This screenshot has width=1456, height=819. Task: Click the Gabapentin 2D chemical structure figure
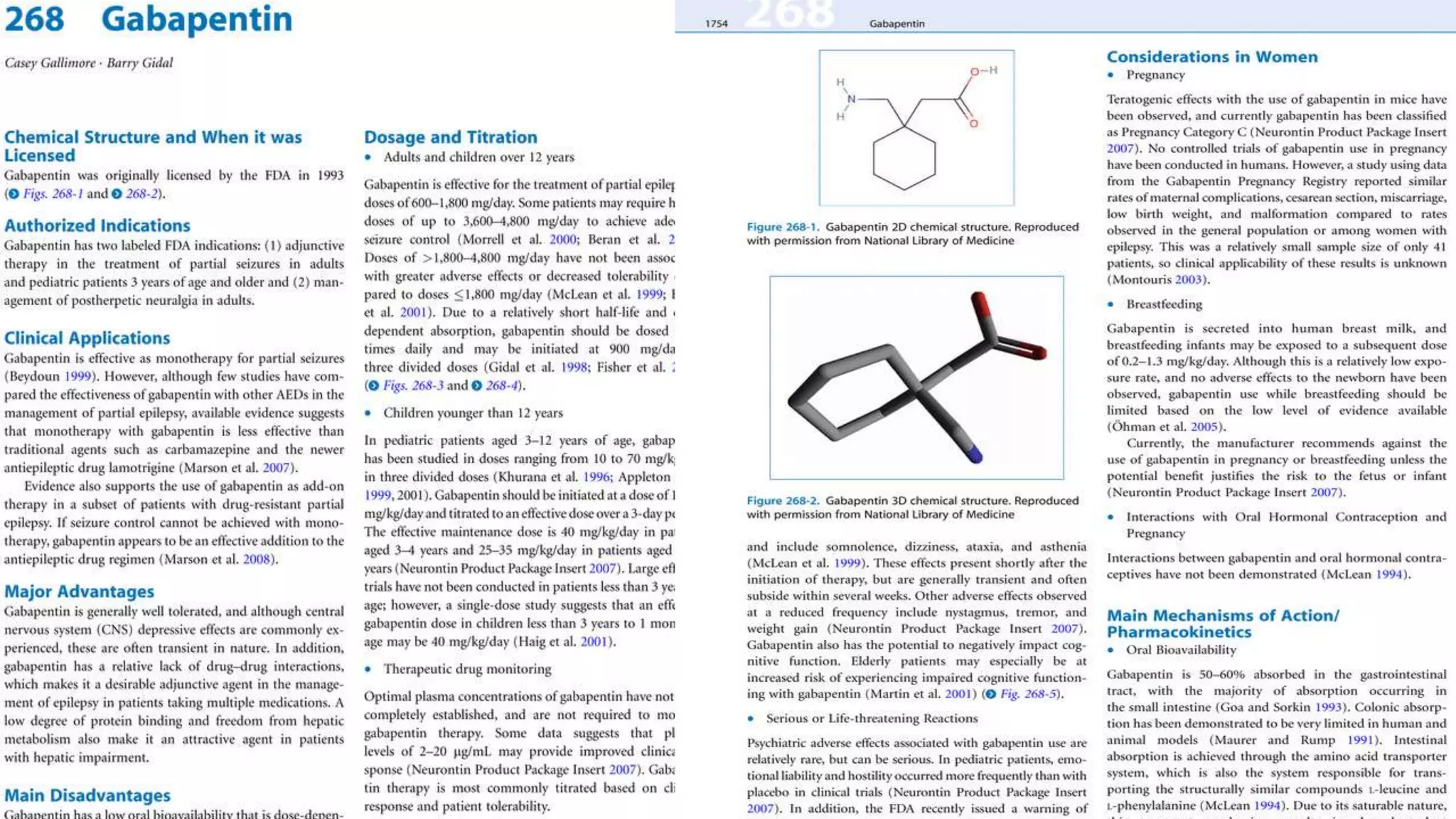pyautogui.click(x=916, y=128)
